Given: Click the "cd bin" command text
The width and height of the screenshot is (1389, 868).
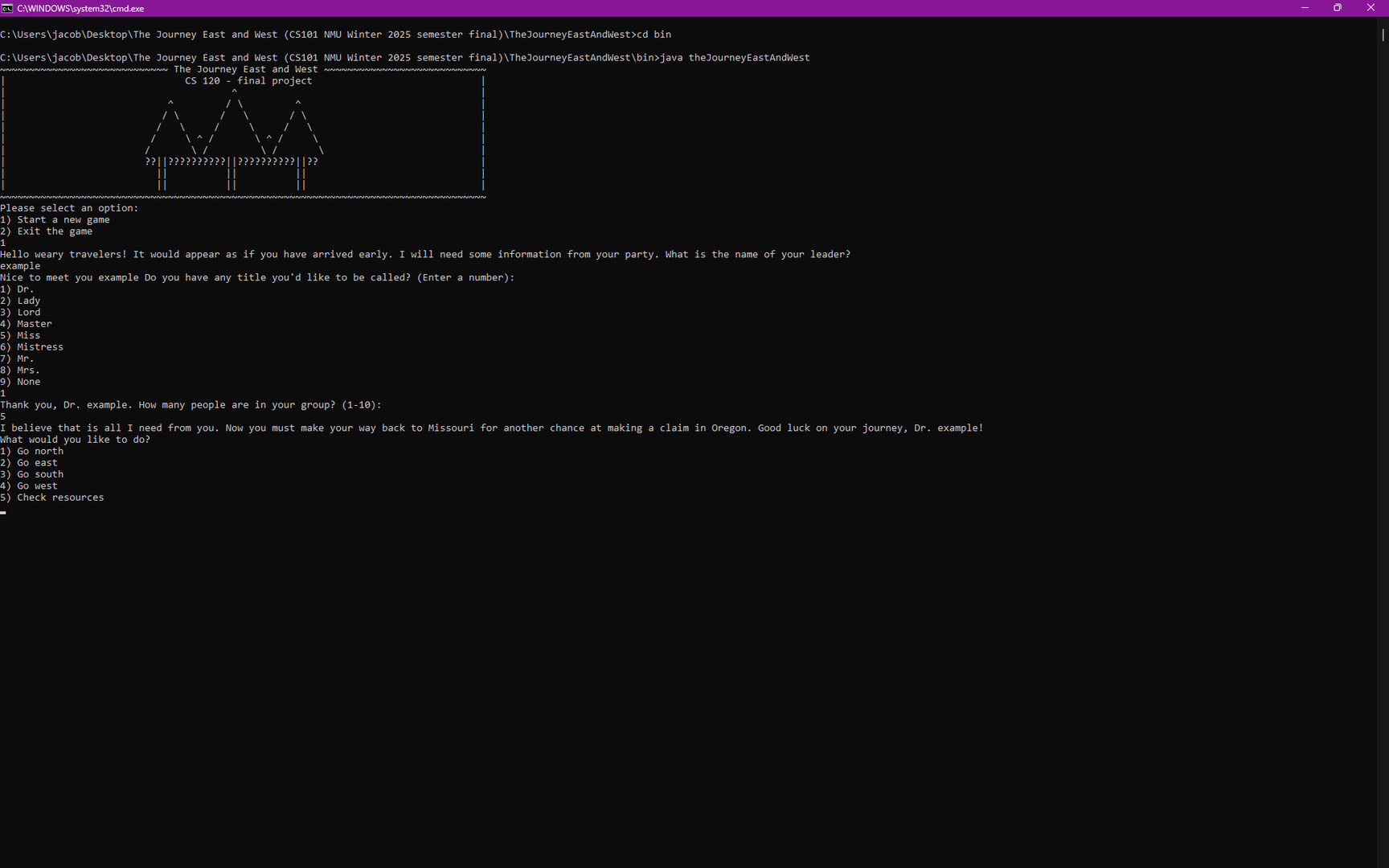Looking at the screenshot, I should click(654, 35).
